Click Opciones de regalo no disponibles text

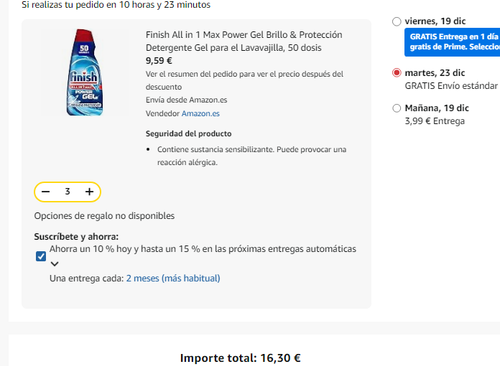click(x=104, y=216)
